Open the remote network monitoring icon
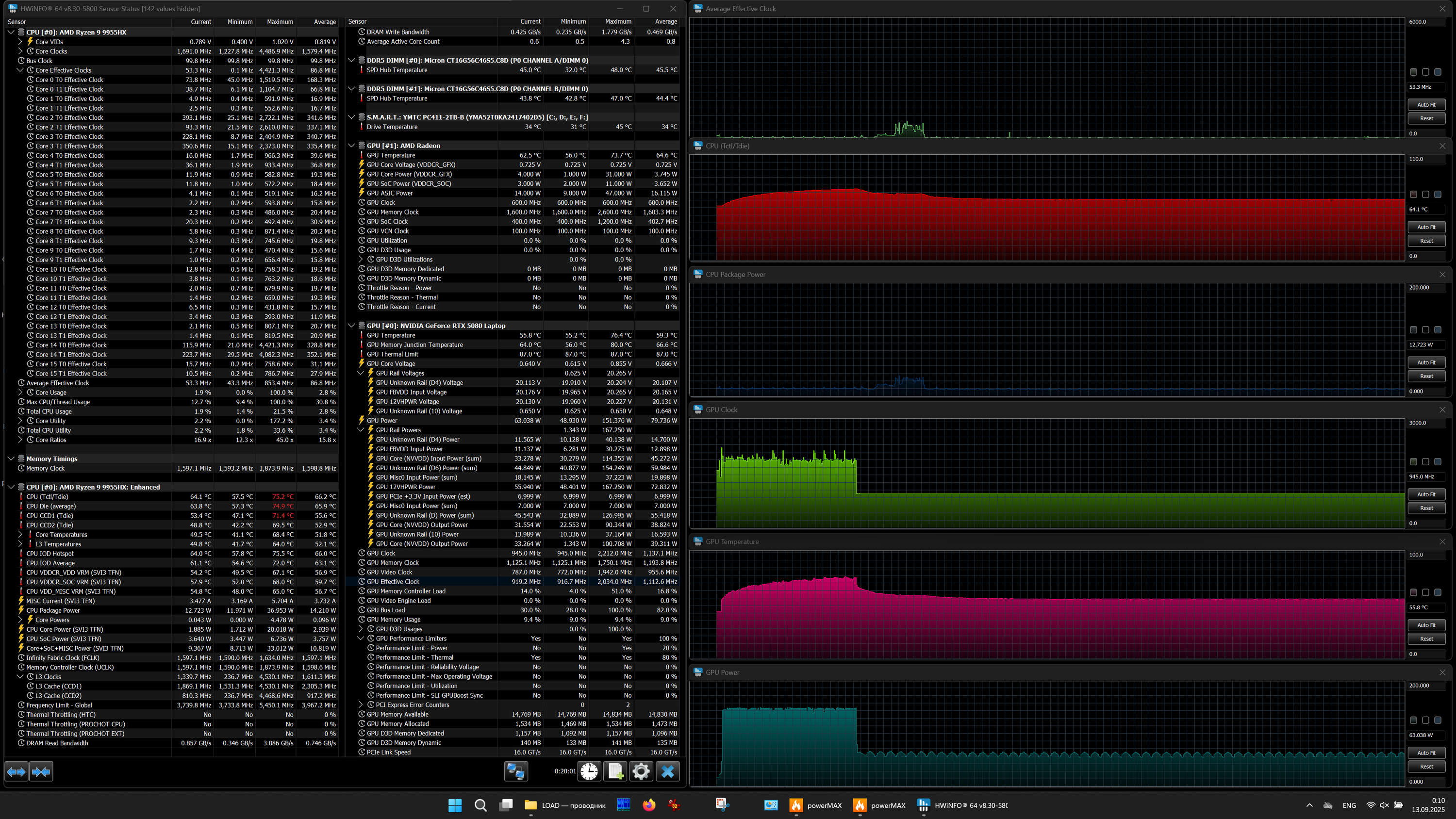The height and width of the screenshot is (819, 1456). click(515, 771)
